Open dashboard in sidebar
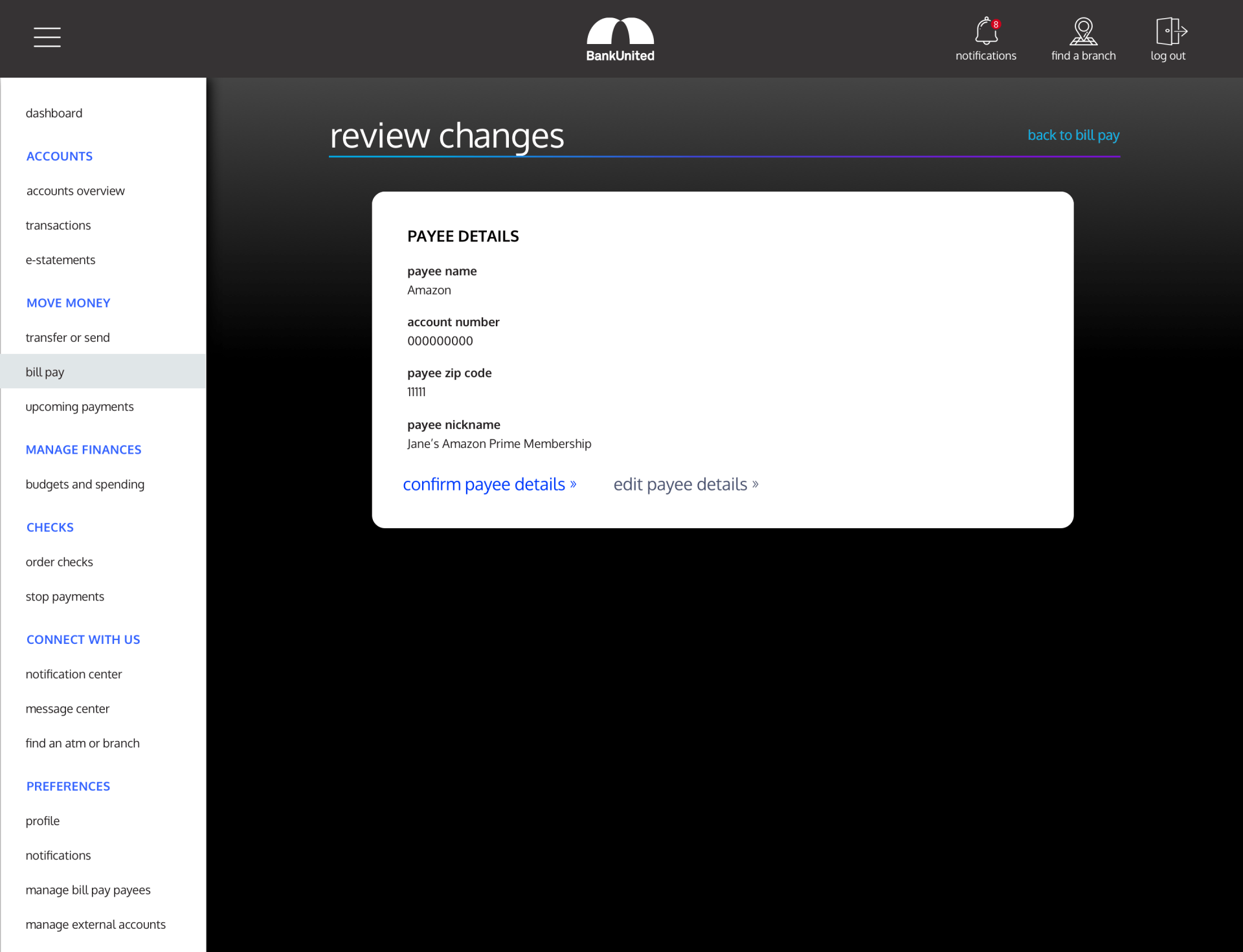Screen dimensions: 1243x952 pyautogui.click(x=54, y=113)
